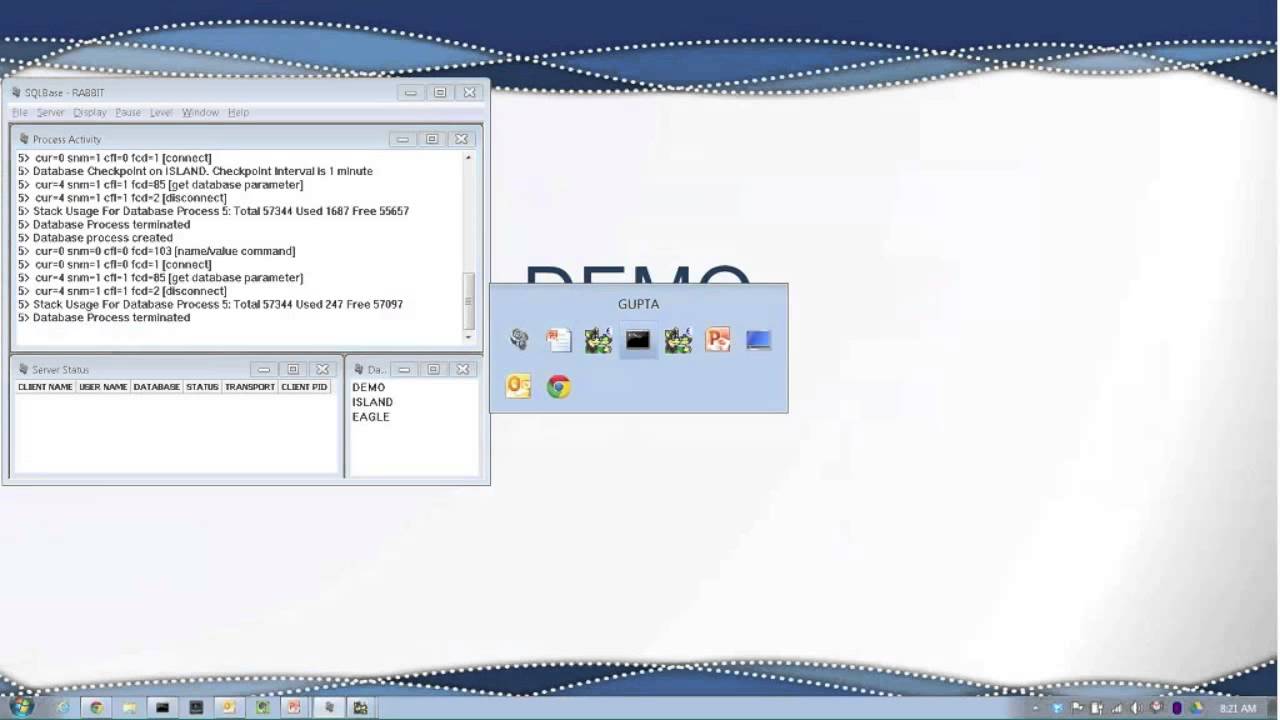Click the SQLBase - RABBIT window title icon
The height and width of the screenshot is (720, 1280).
click(x=16, y=92)
